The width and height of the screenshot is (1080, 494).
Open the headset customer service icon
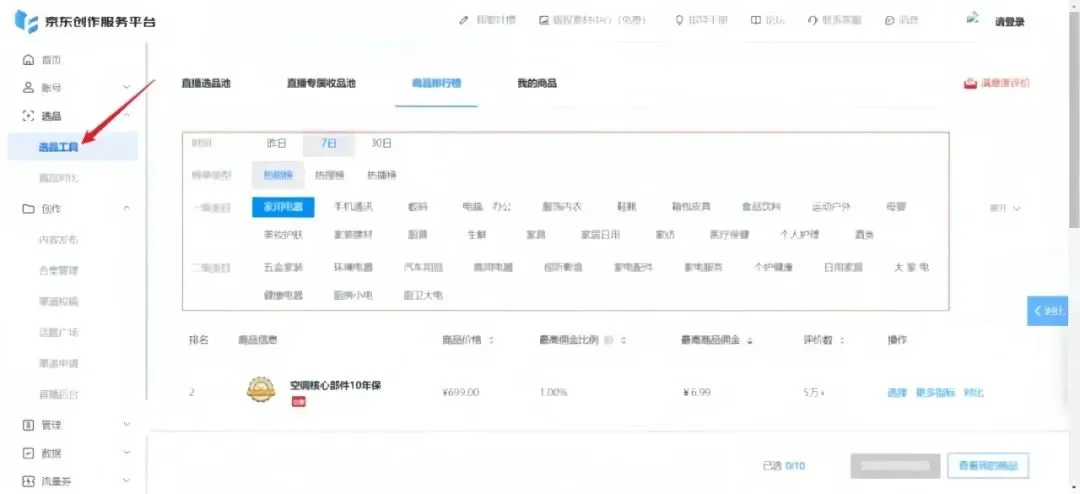812,21
